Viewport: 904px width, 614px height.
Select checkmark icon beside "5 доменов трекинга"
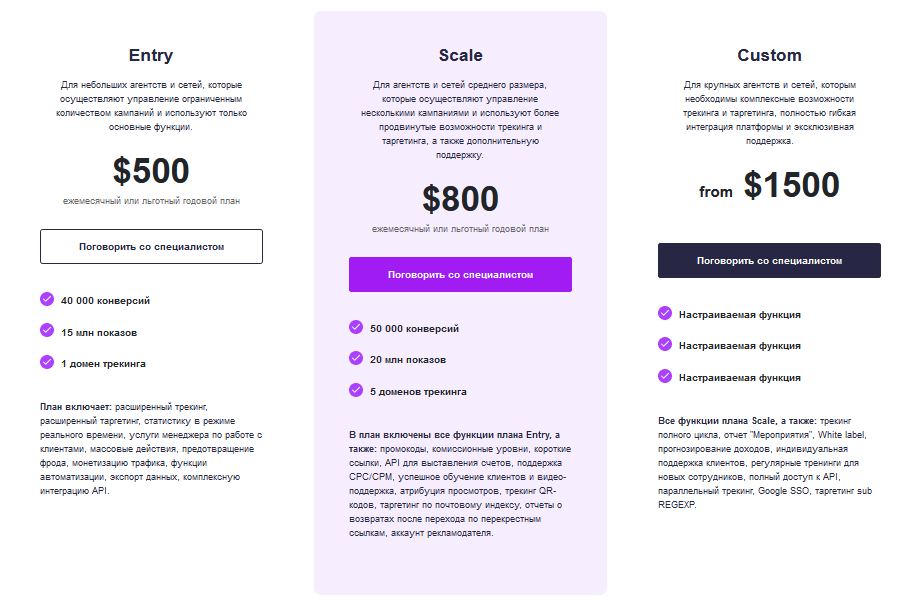click(356, 390)
